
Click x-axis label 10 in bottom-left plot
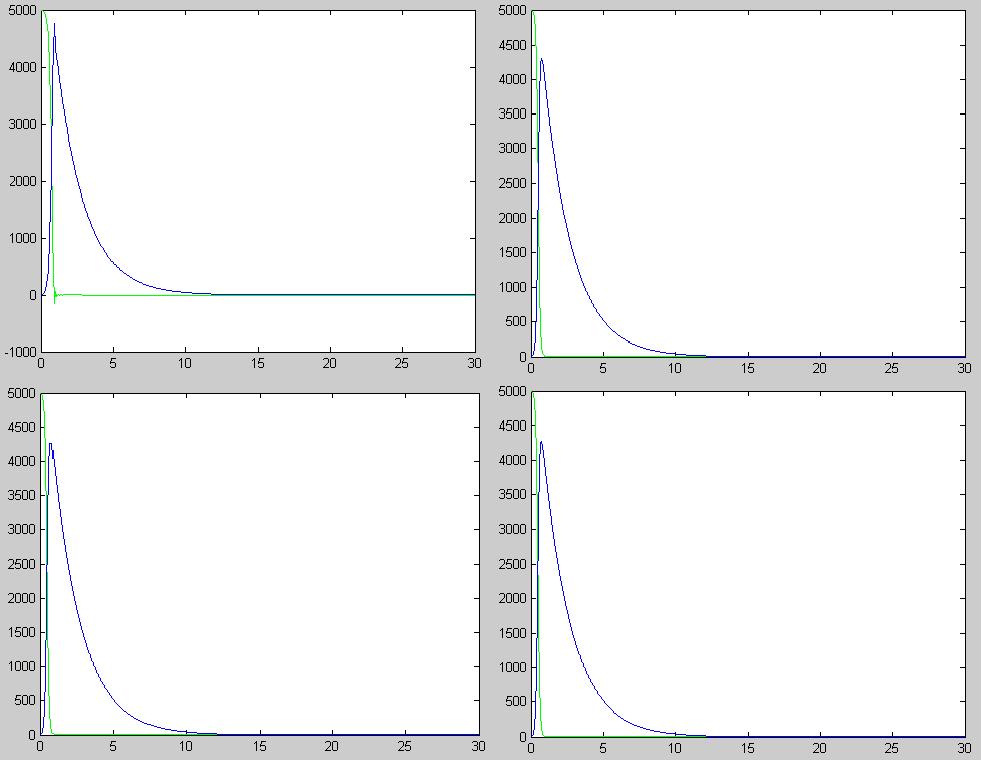pos(185,746)
